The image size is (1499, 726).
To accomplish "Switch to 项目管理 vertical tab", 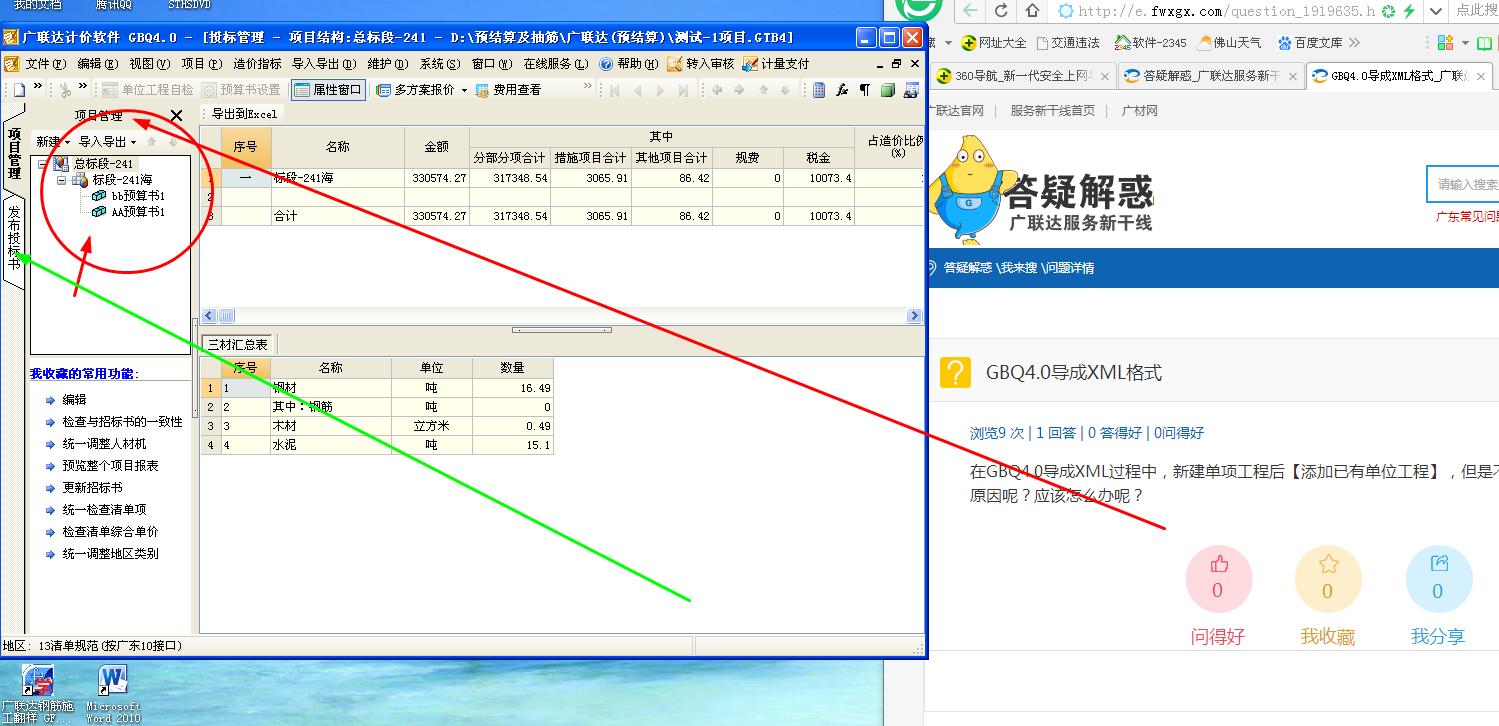I will coord(14,151).
